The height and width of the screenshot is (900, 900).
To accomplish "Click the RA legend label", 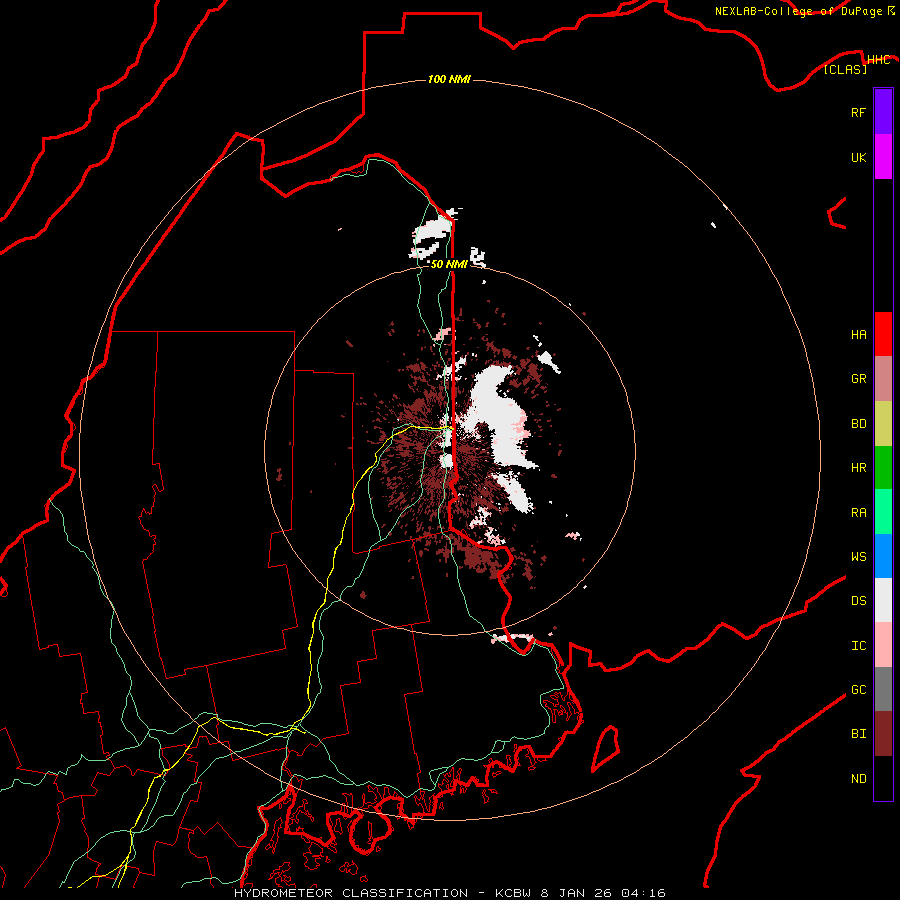I will 858,513.
